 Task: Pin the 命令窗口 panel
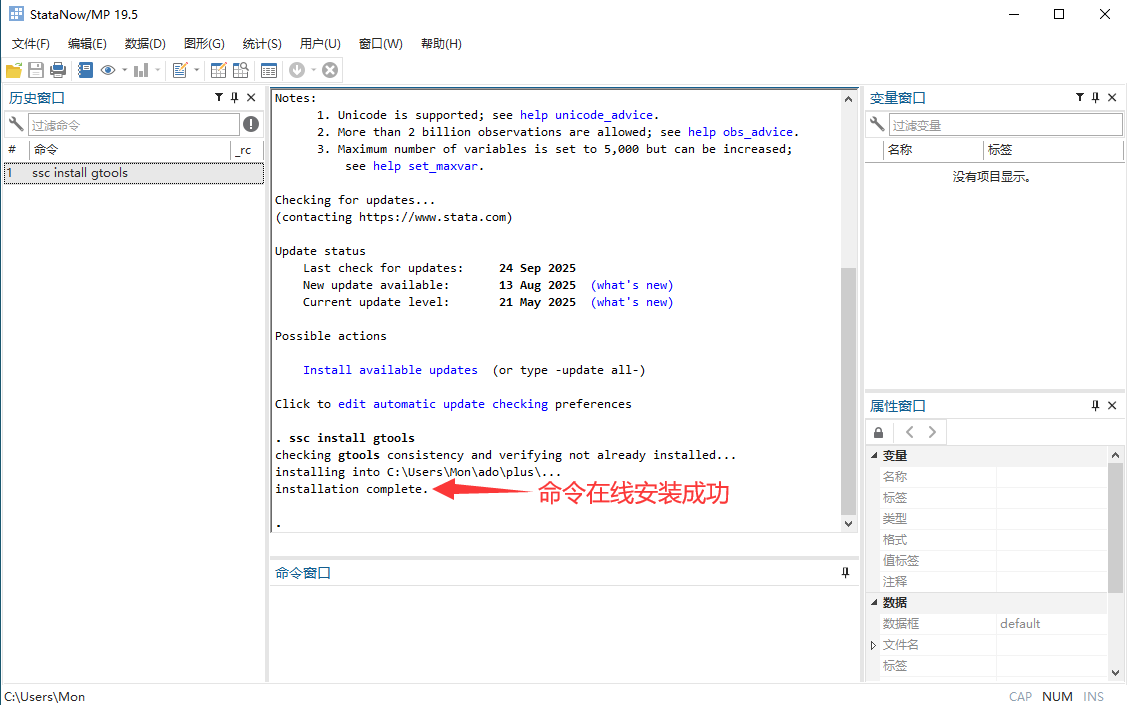coord(845,573)
